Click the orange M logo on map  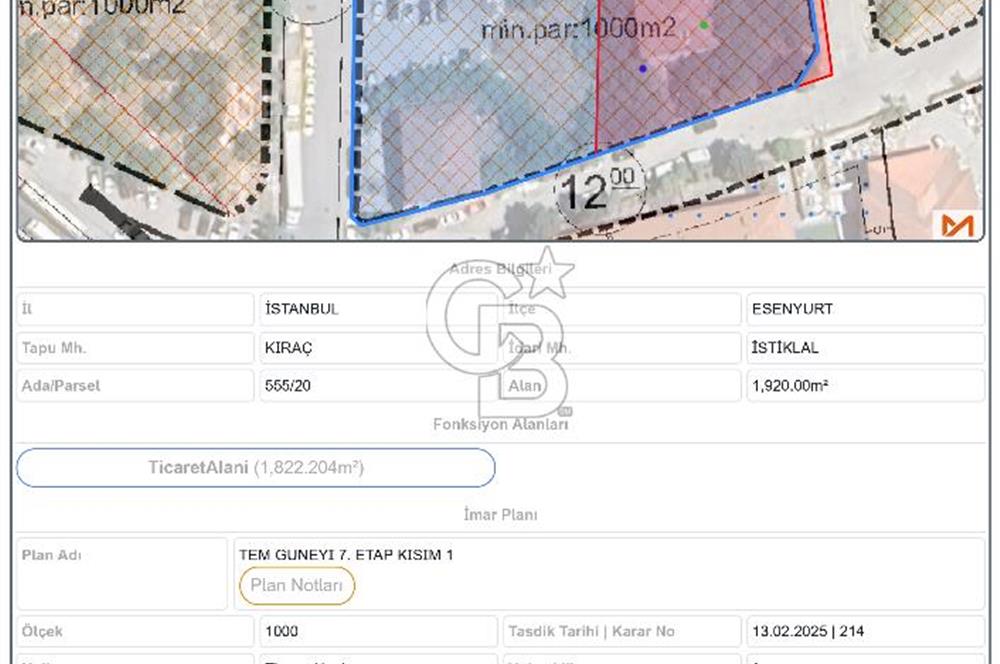(x=957, y=225)
